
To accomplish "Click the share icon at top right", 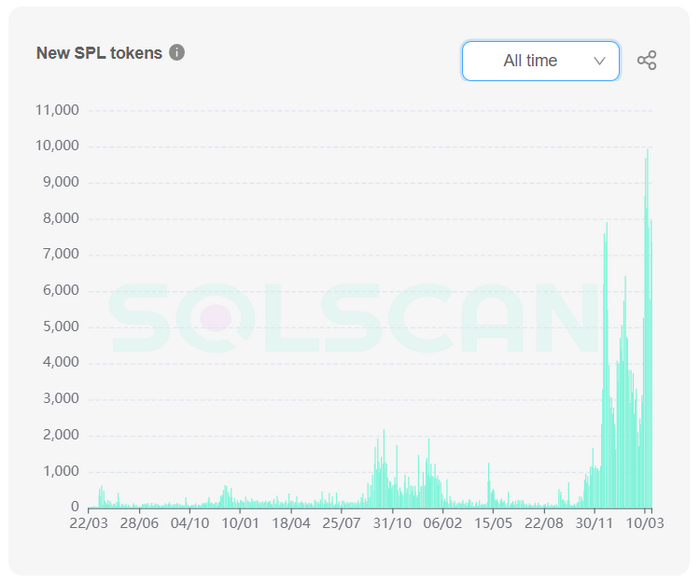I will (646, 60).
